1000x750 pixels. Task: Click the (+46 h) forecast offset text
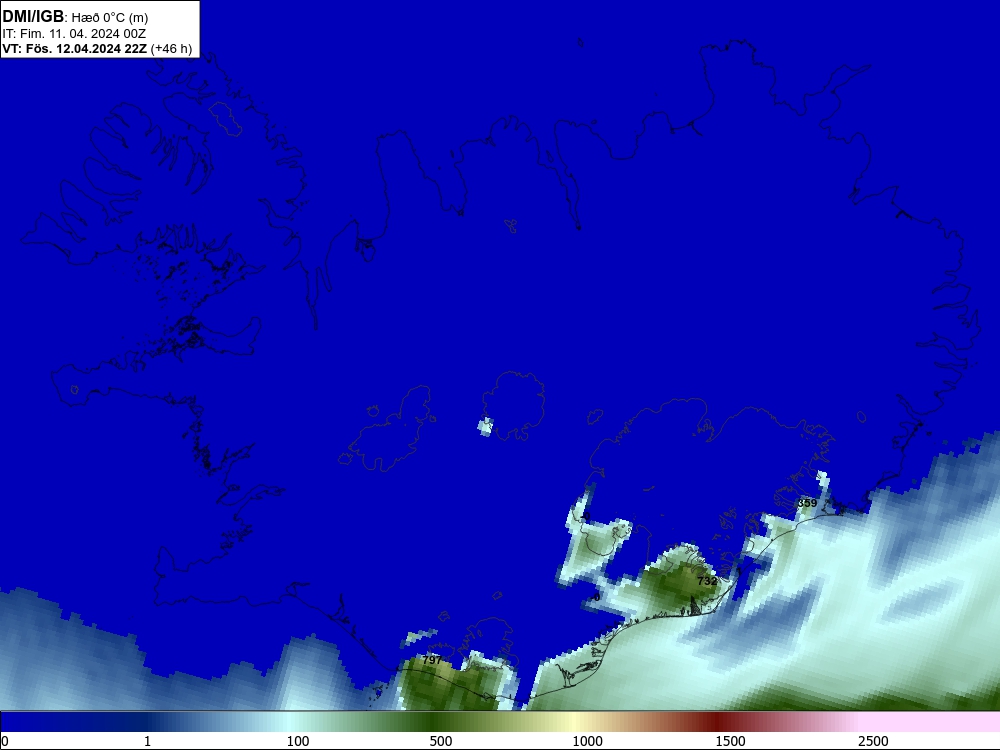coord(172,49)
